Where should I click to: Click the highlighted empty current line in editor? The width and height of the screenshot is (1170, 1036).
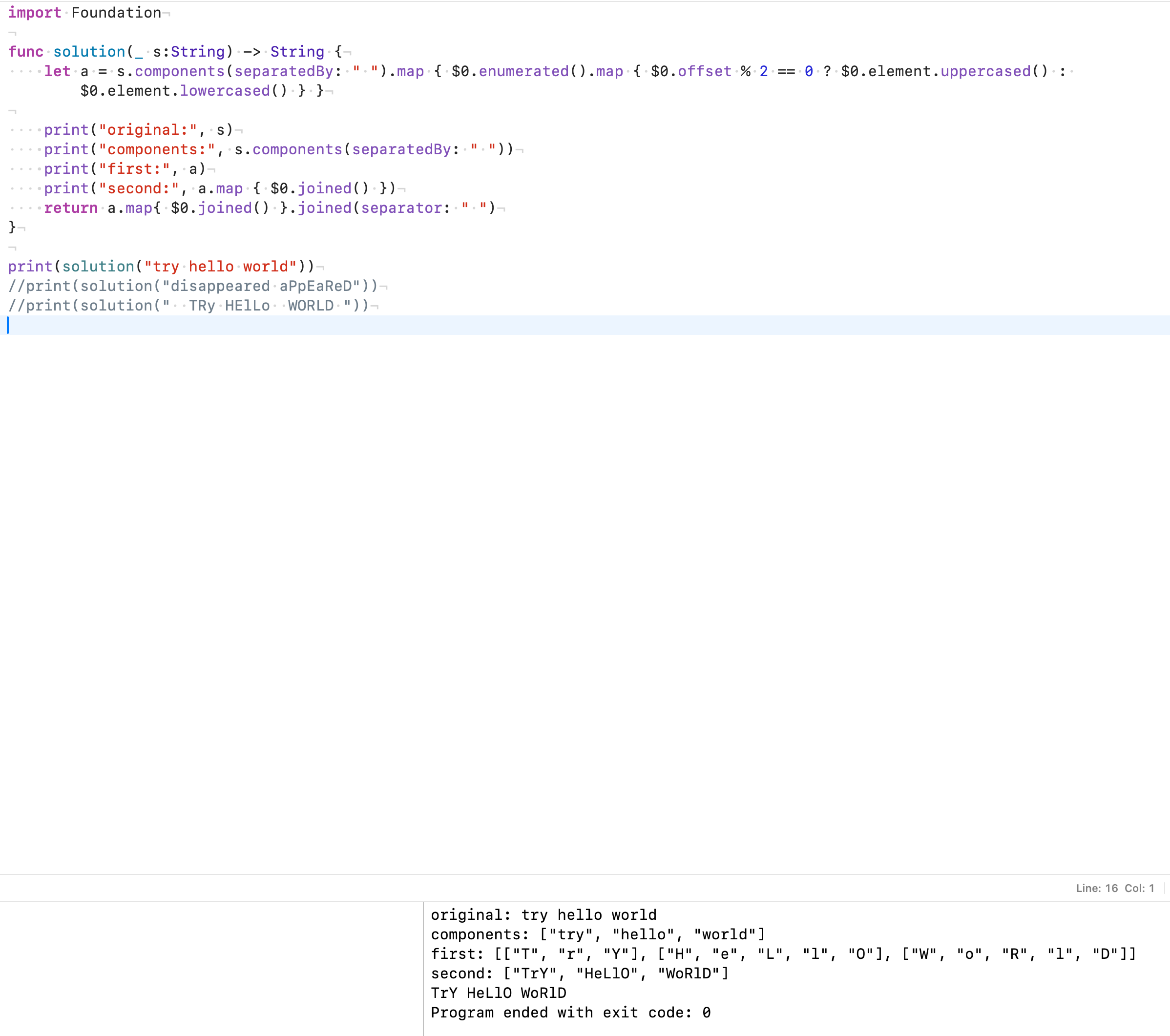(x=572, y=325)
